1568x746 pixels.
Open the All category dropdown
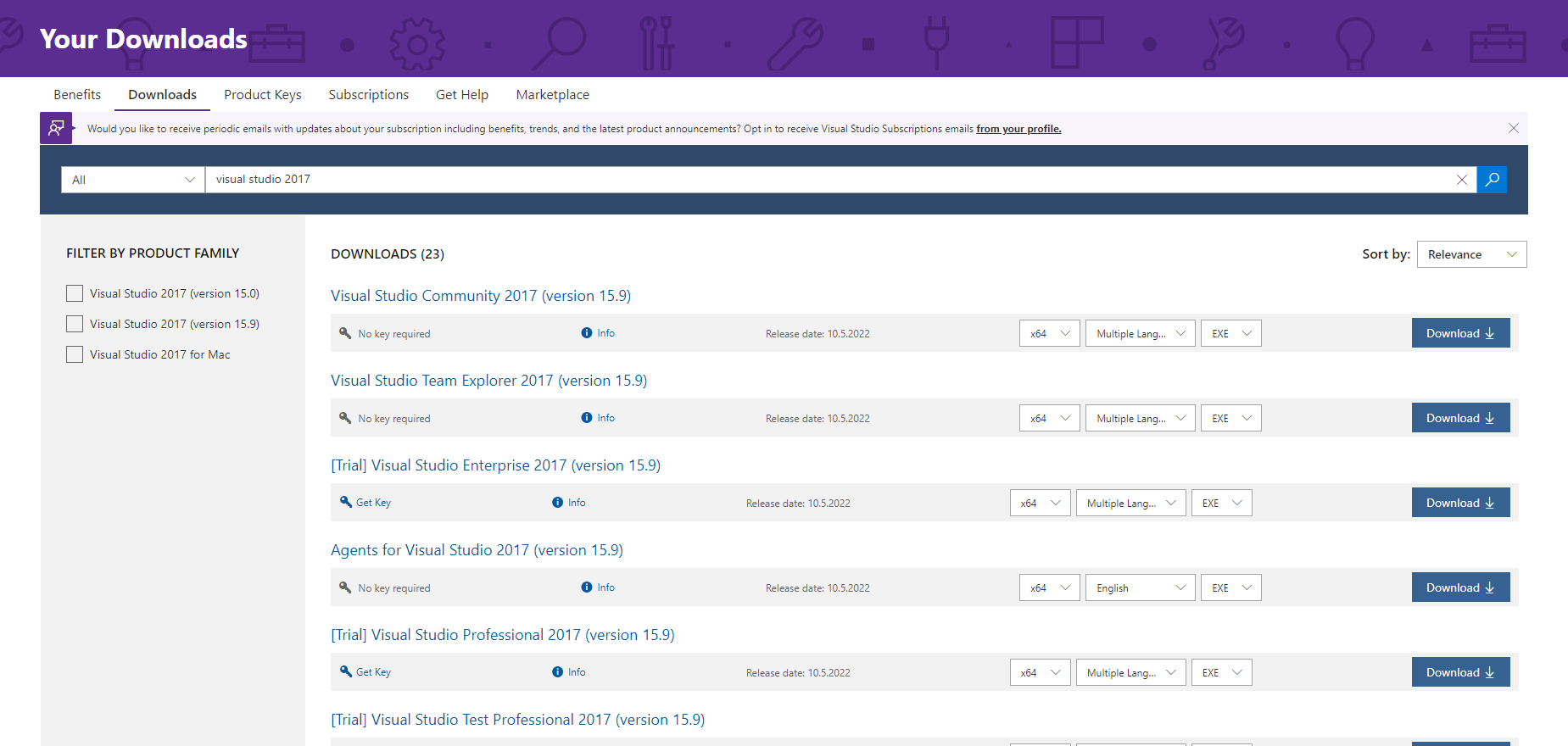point(133,180)
